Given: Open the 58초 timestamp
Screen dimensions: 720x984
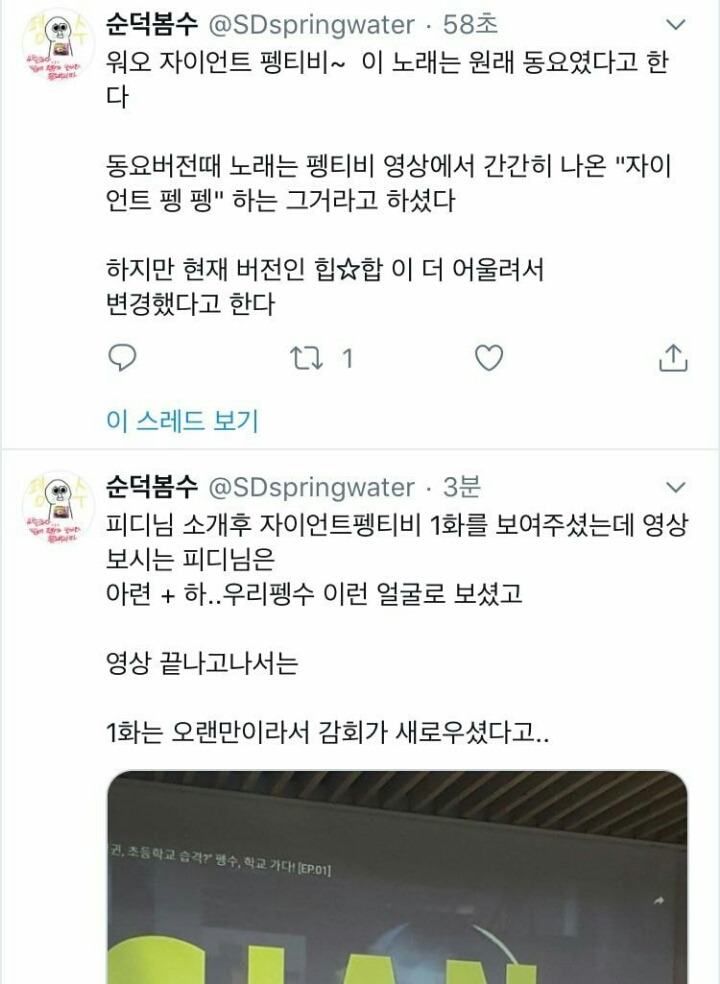Looking at the screenshot, I should click(x=470, y=24).
